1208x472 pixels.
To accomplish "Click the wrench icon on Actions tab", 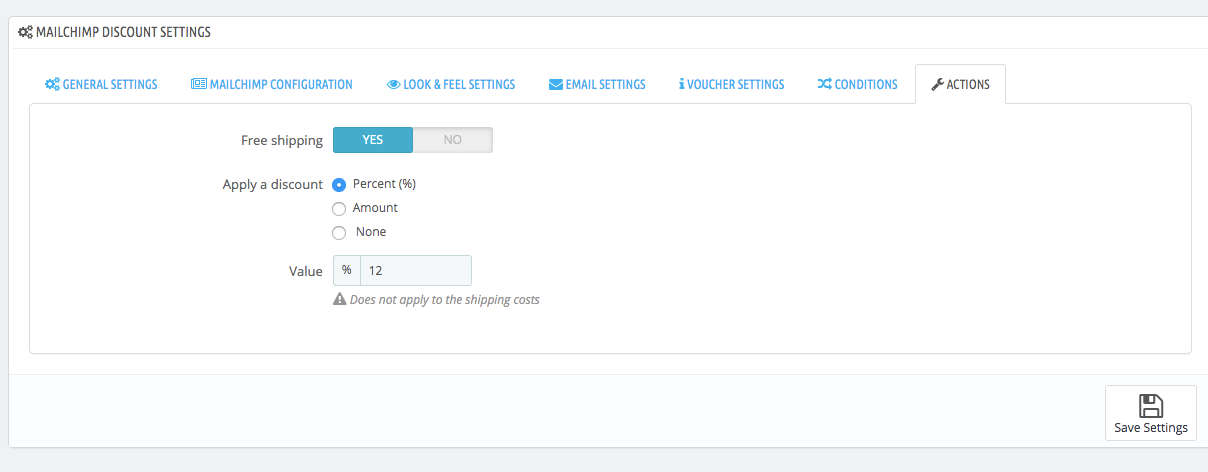I will [937, 85].
